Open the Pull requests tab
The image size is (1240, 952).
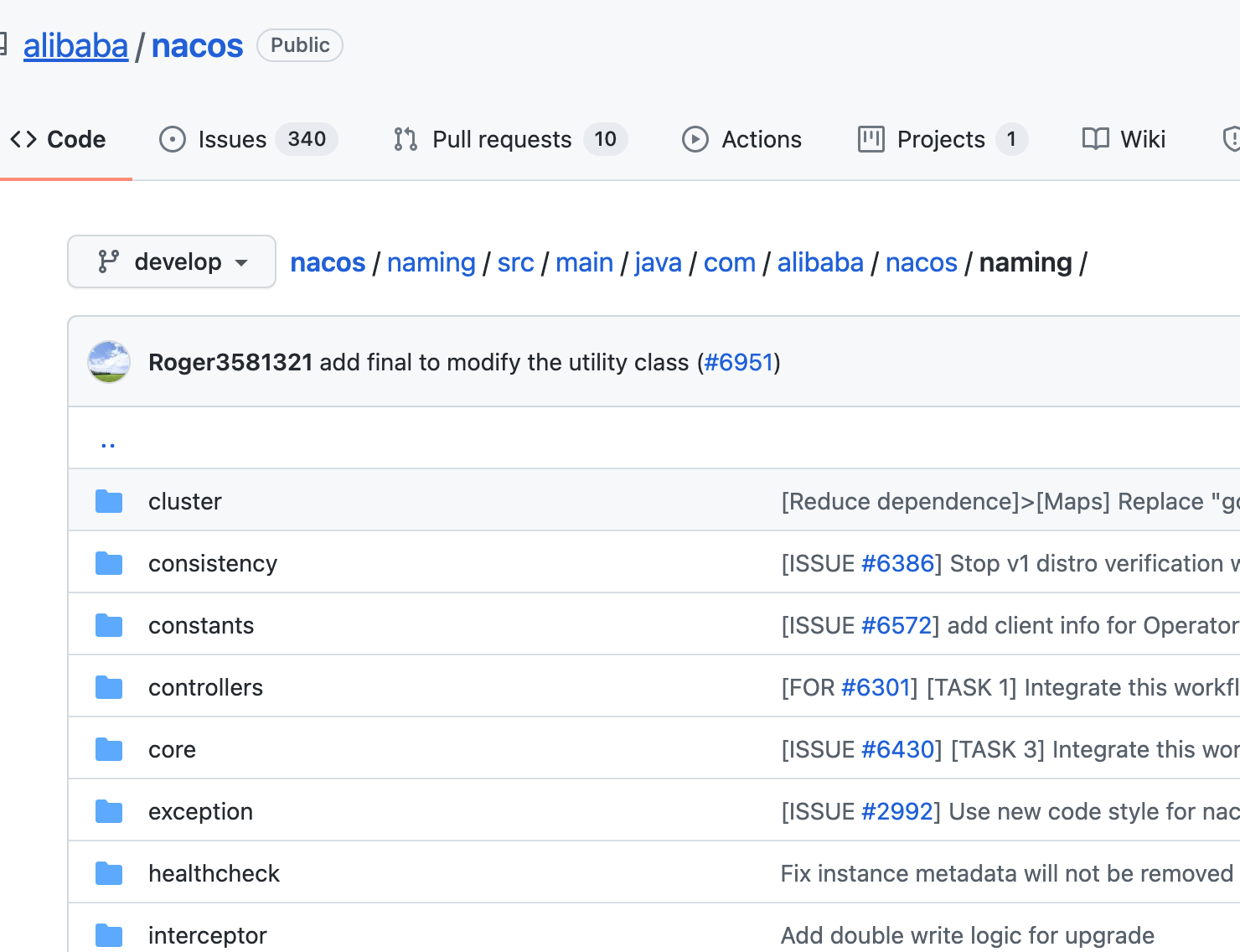click(x=501, y=139)
